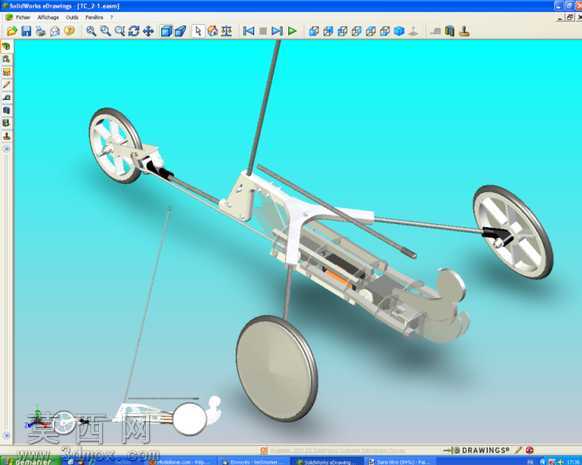Open the démarrer Start button

(x=30, y=461)
